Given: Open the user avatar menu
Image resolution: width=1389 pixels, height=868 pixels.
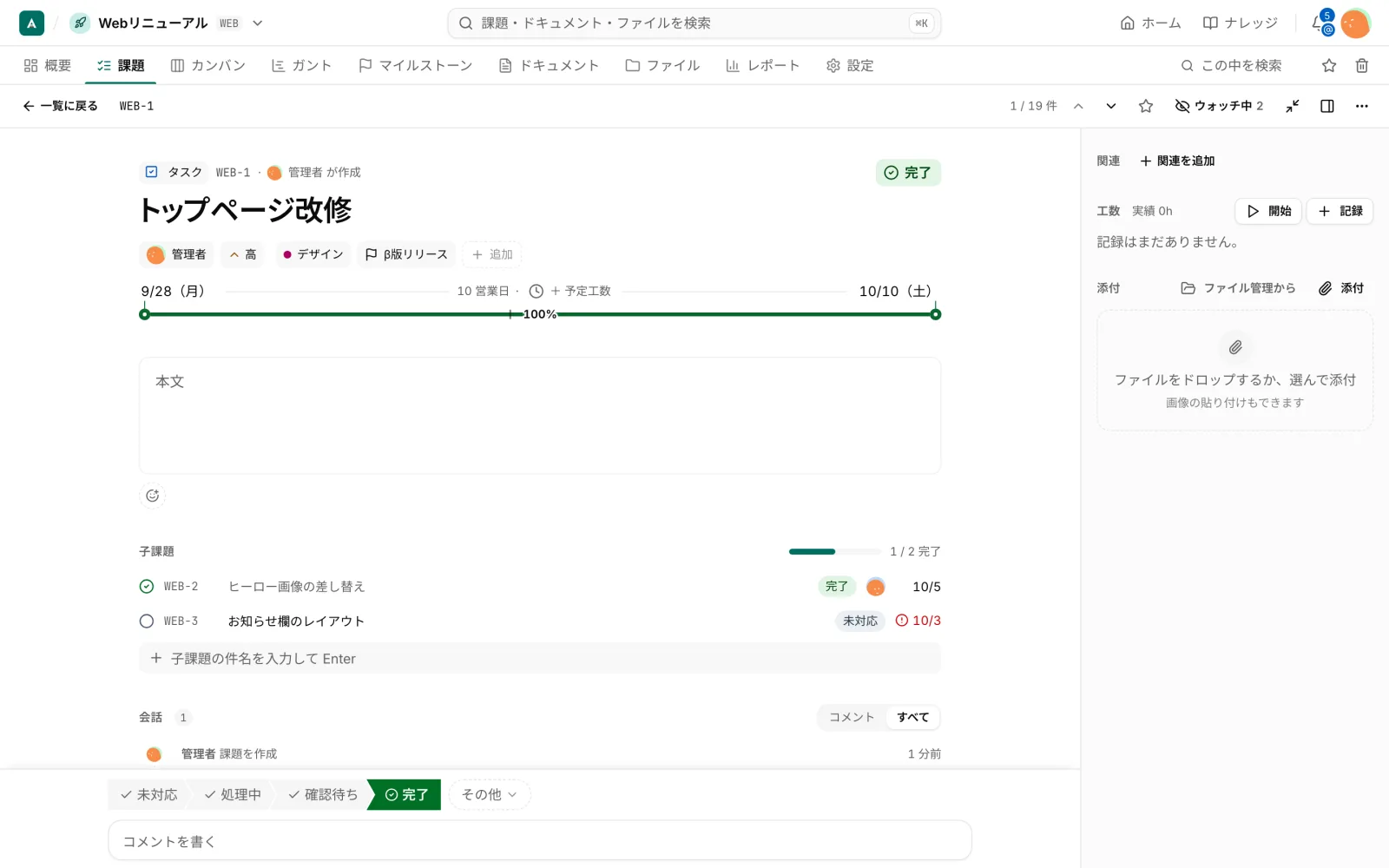Looking at the screenshot, I should 1355,23.
